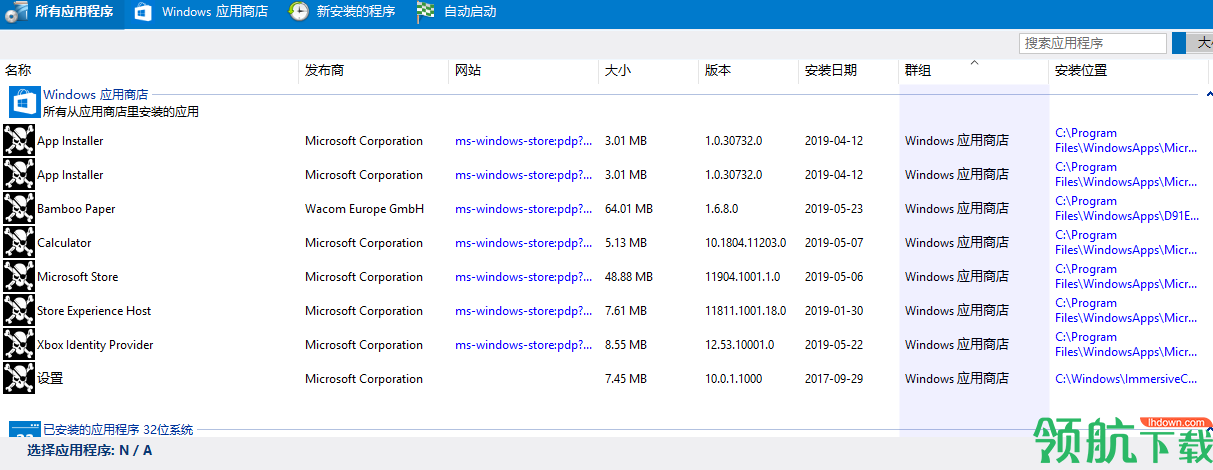
Task: Click the Bamboo Paper app icon
Action: pyautogui.click(x=19, y=209)
